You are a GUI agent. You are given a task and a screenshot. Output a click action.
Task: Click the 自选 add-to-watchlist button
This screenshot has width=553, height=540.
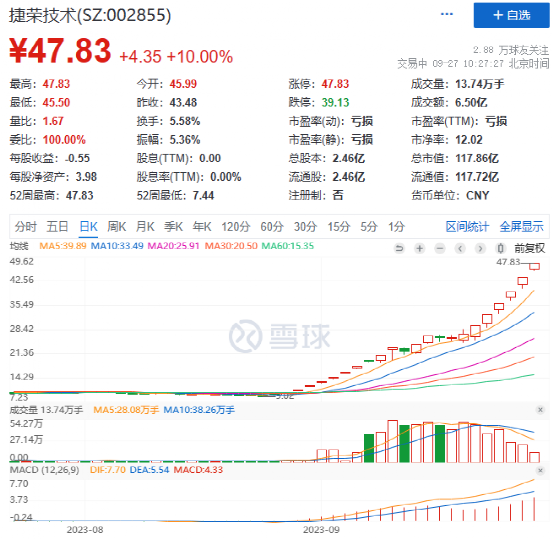coord(511,15)
